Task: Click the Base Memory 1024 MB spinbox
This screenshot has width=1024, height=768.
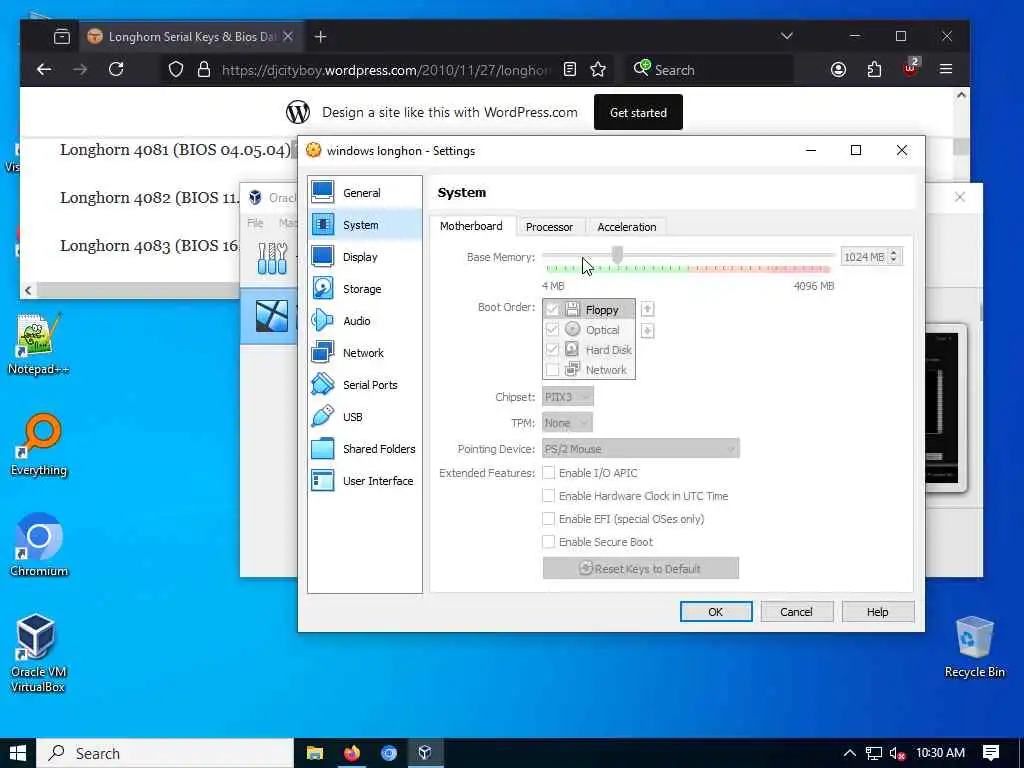Action: pos(871,257)
